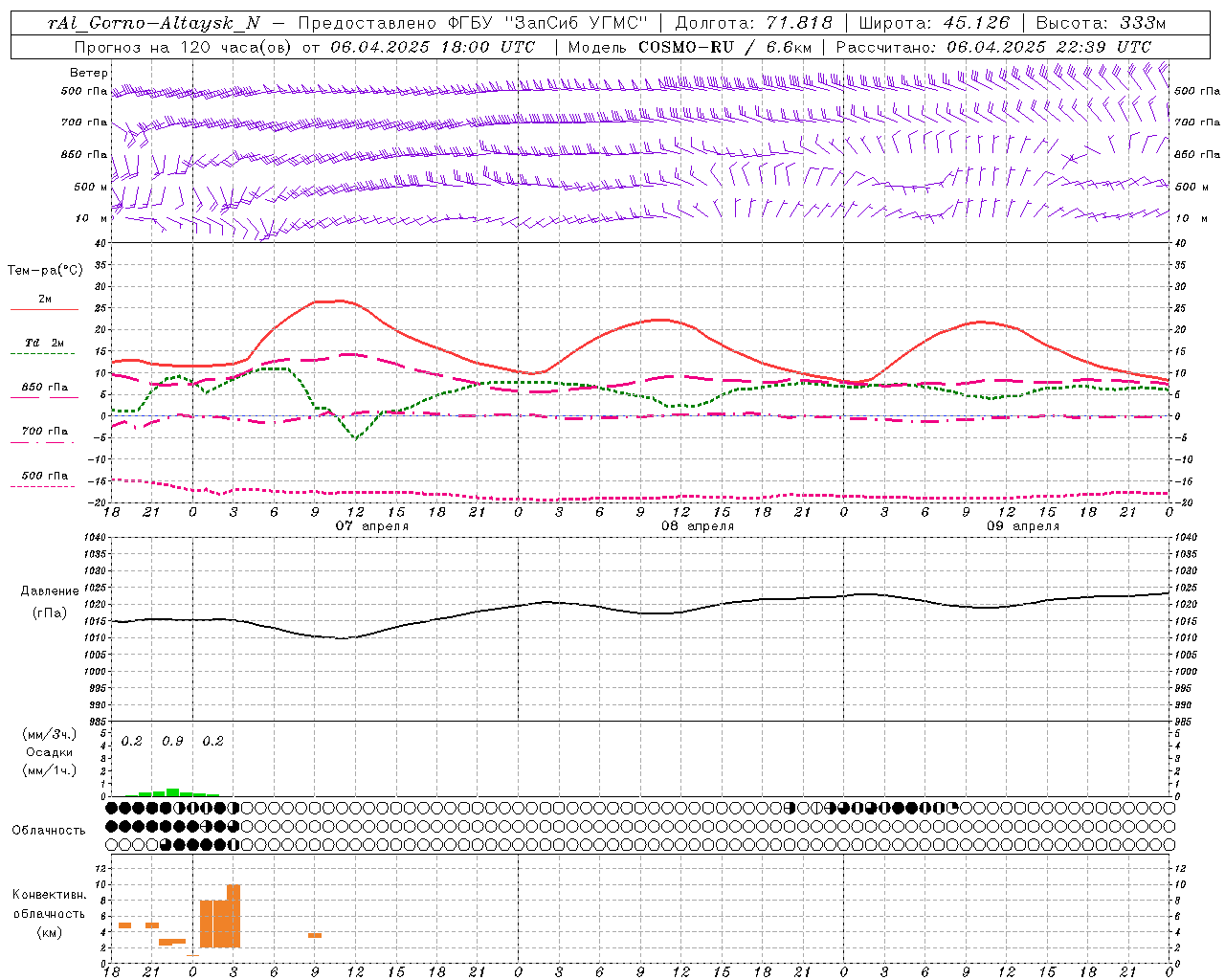Click the Тем-ра(°C) axis title
The width and height of the screenshot is (1225, 980).
(45, 271)
